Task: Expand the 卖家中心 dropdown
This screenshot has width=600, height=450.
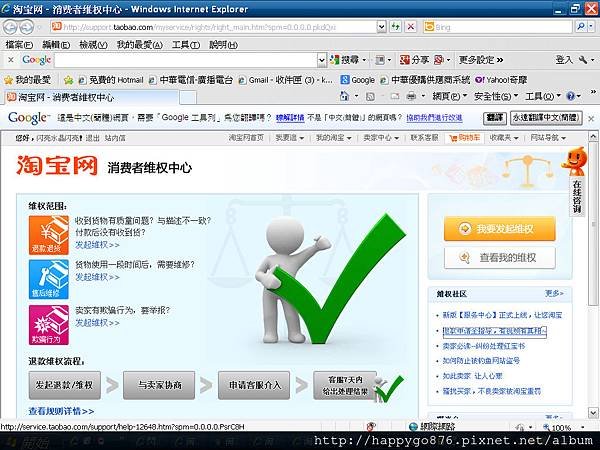Action: 381,138
